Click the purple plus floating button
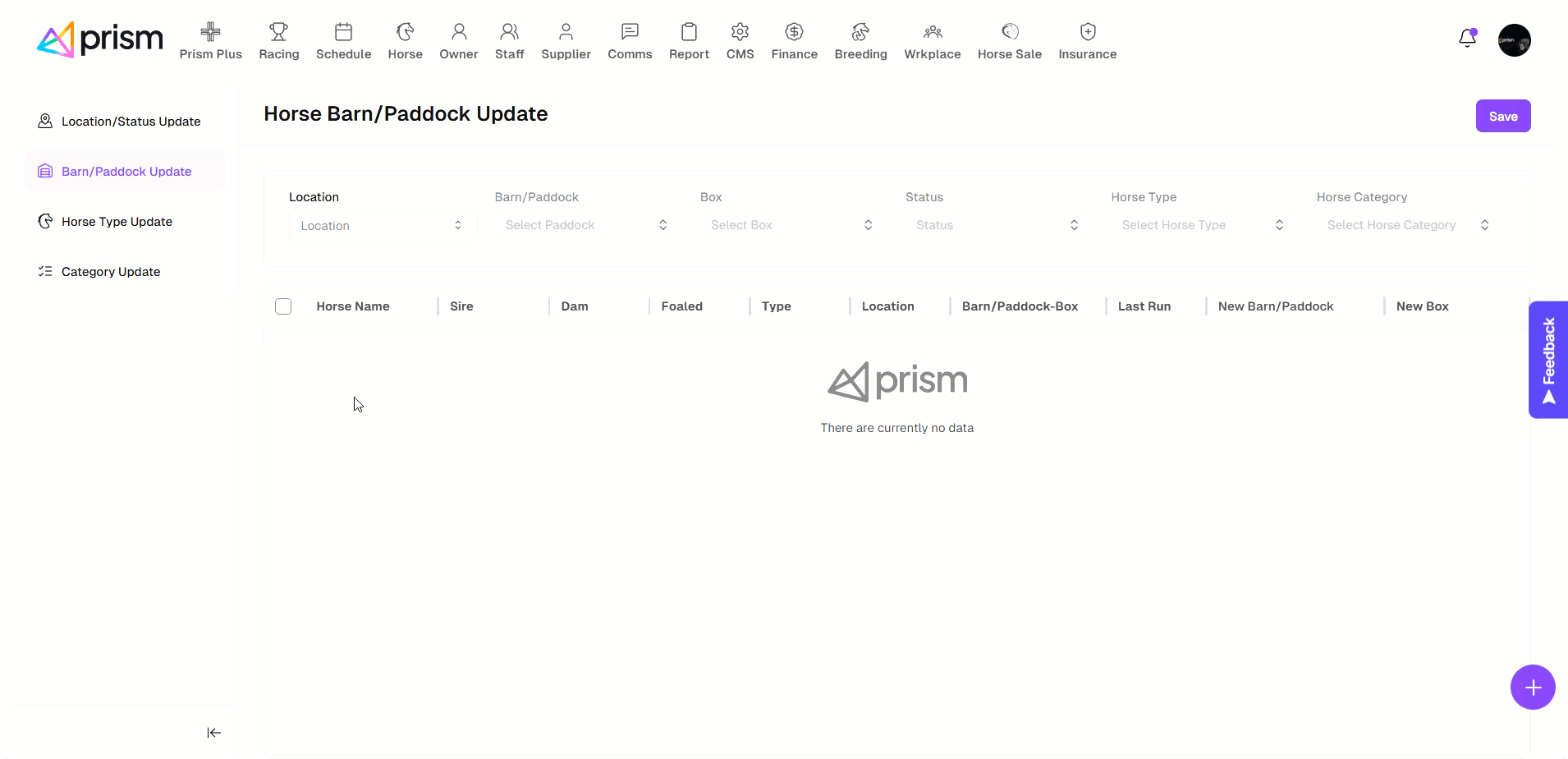The height and width of the screenshot is (759, 1568). [1532, 688]
